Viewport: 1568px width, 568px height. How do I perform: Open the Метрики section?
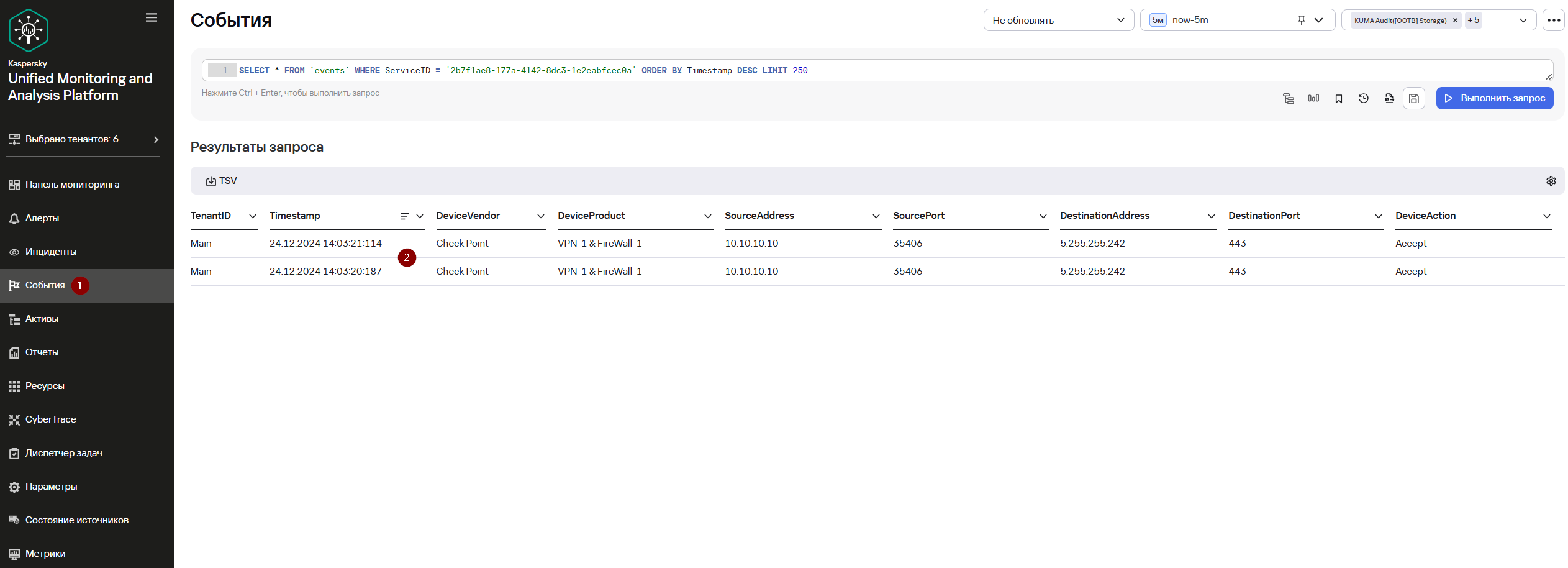87,554
